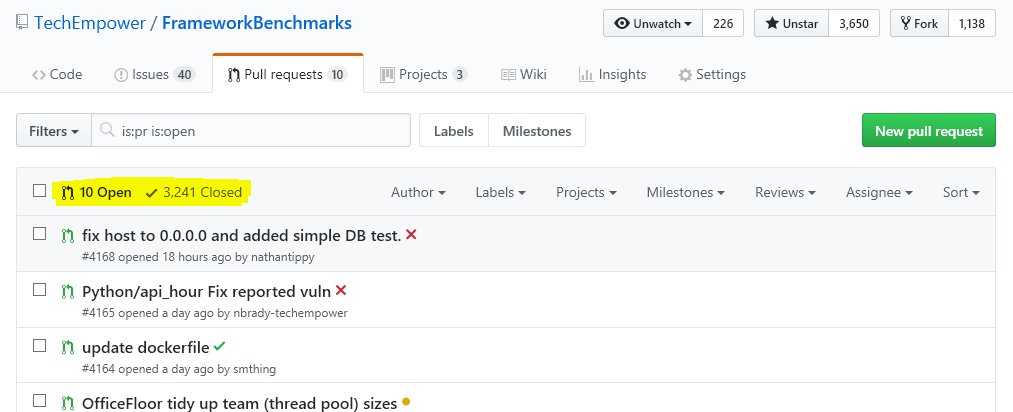
Task: Open the Assignee filter dropdown
Action: pyautogui.click(x=879, y=192)
